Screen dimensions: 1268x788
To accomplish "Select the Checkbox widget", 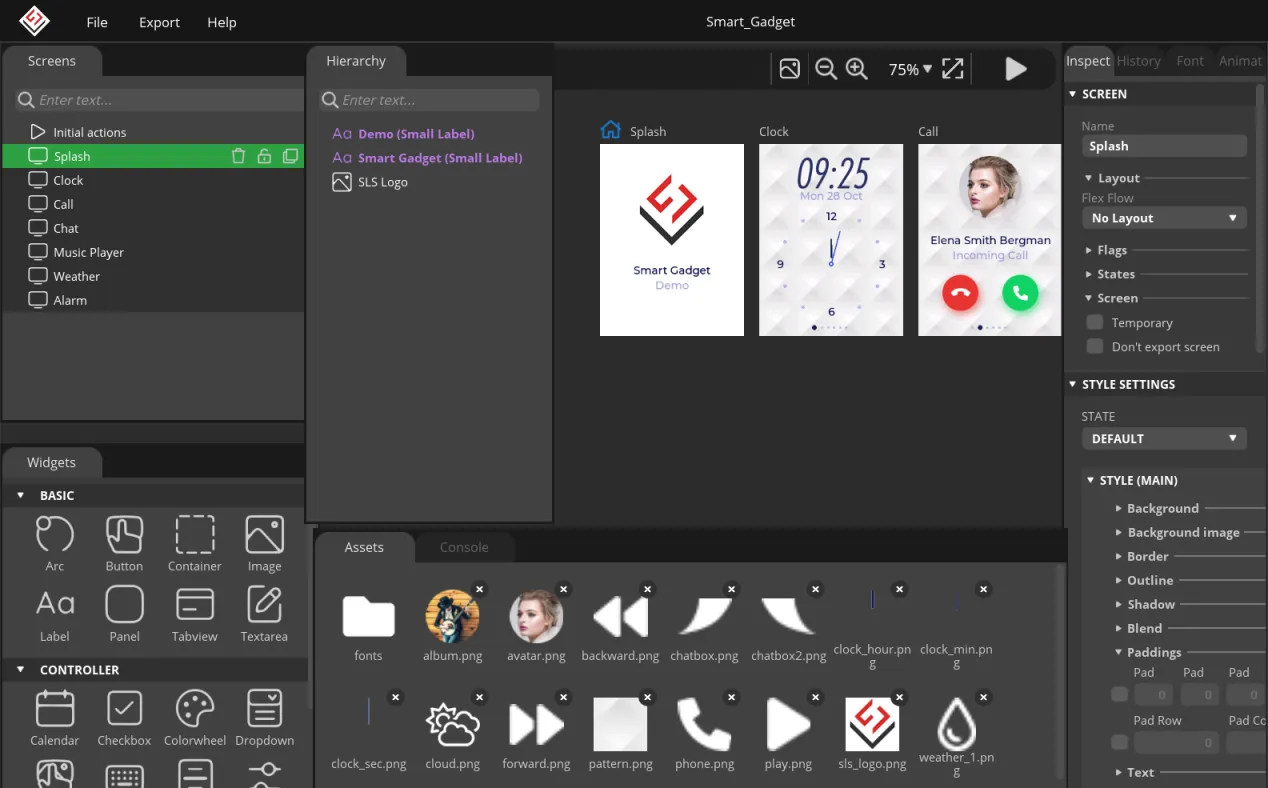I will point(124,718).
